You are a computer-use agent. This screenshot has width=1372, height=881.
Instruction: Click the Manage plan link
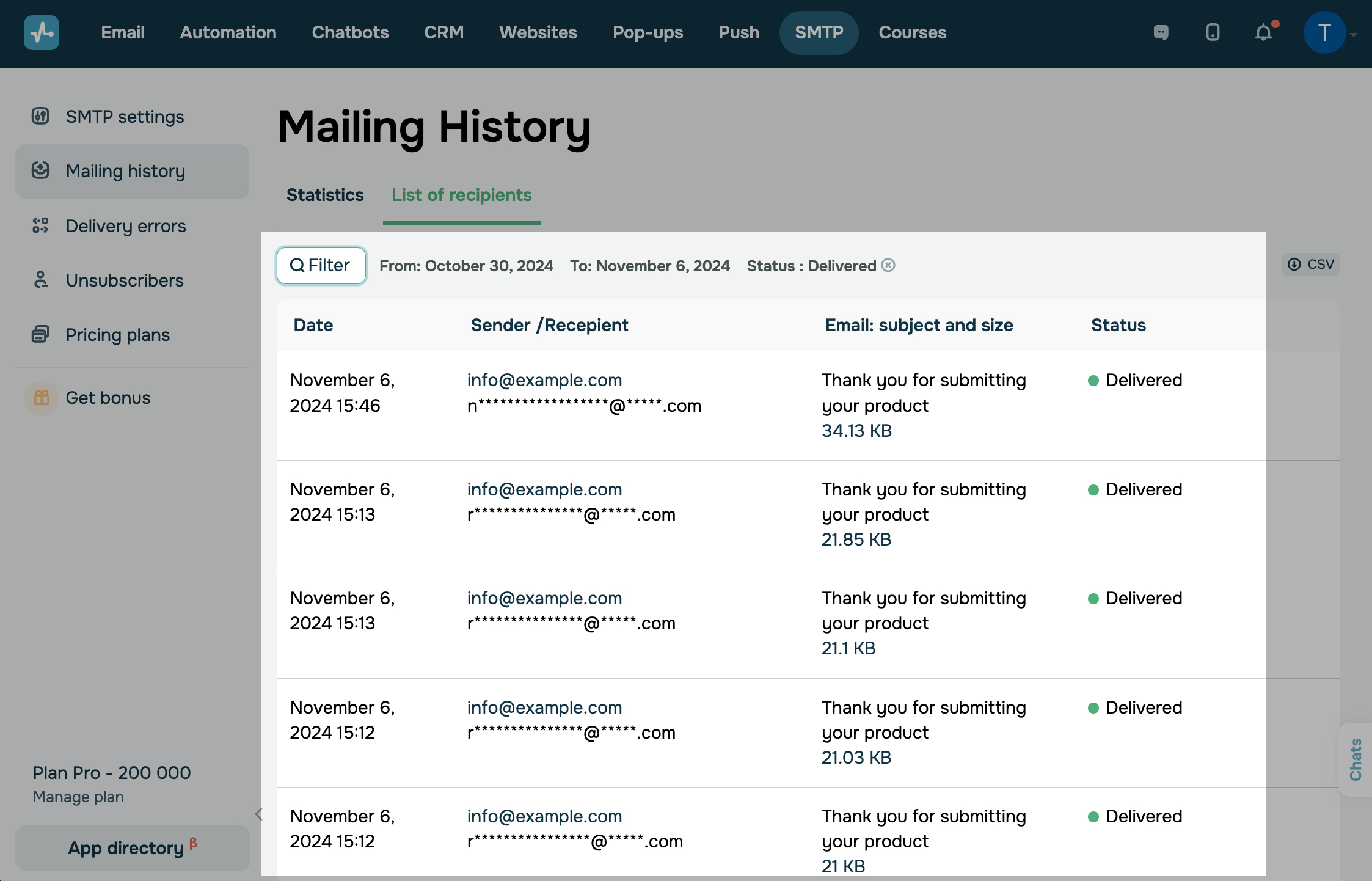[78, 797]
